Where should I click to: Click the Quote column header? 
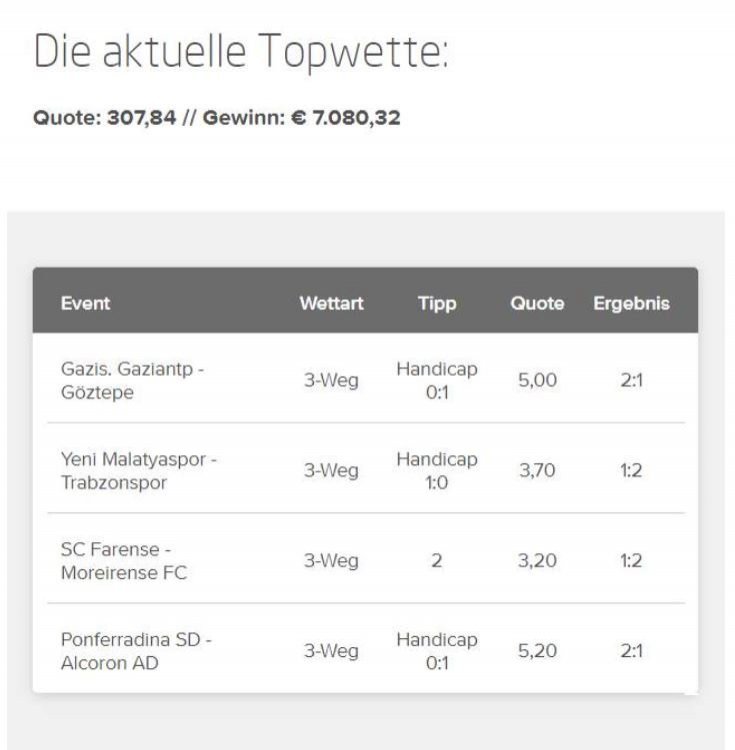tap(537, 303)
